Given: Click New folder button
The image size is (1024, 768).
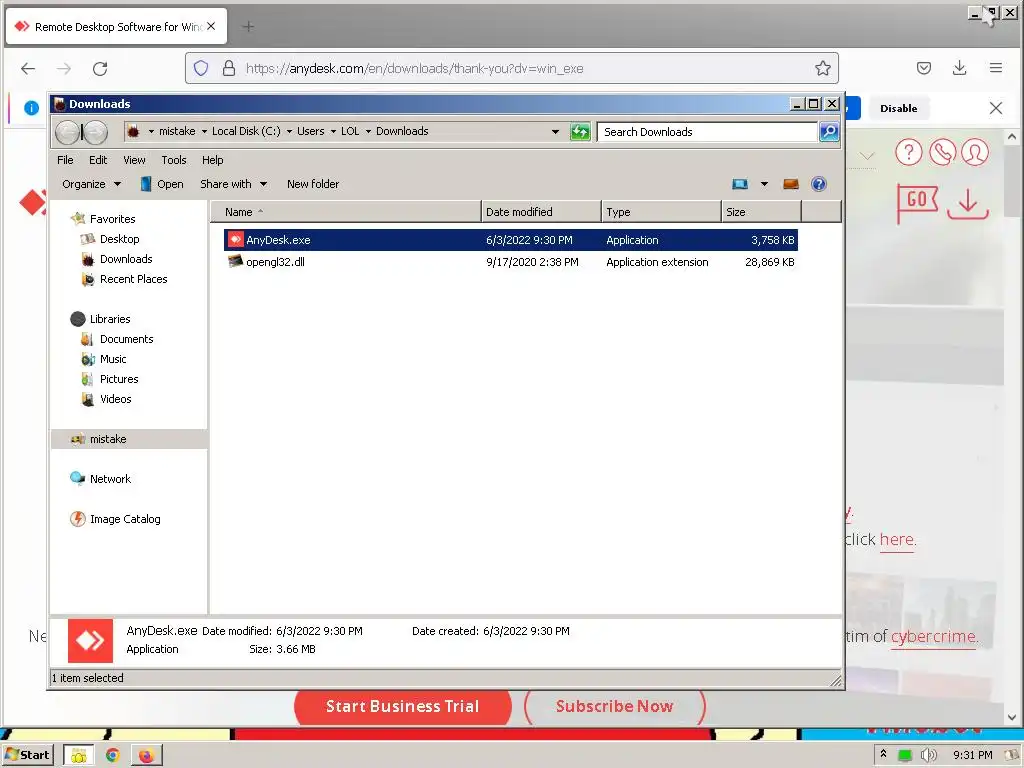Looking at the screenshot, I should pyautogui.click(x=313, y=184).
